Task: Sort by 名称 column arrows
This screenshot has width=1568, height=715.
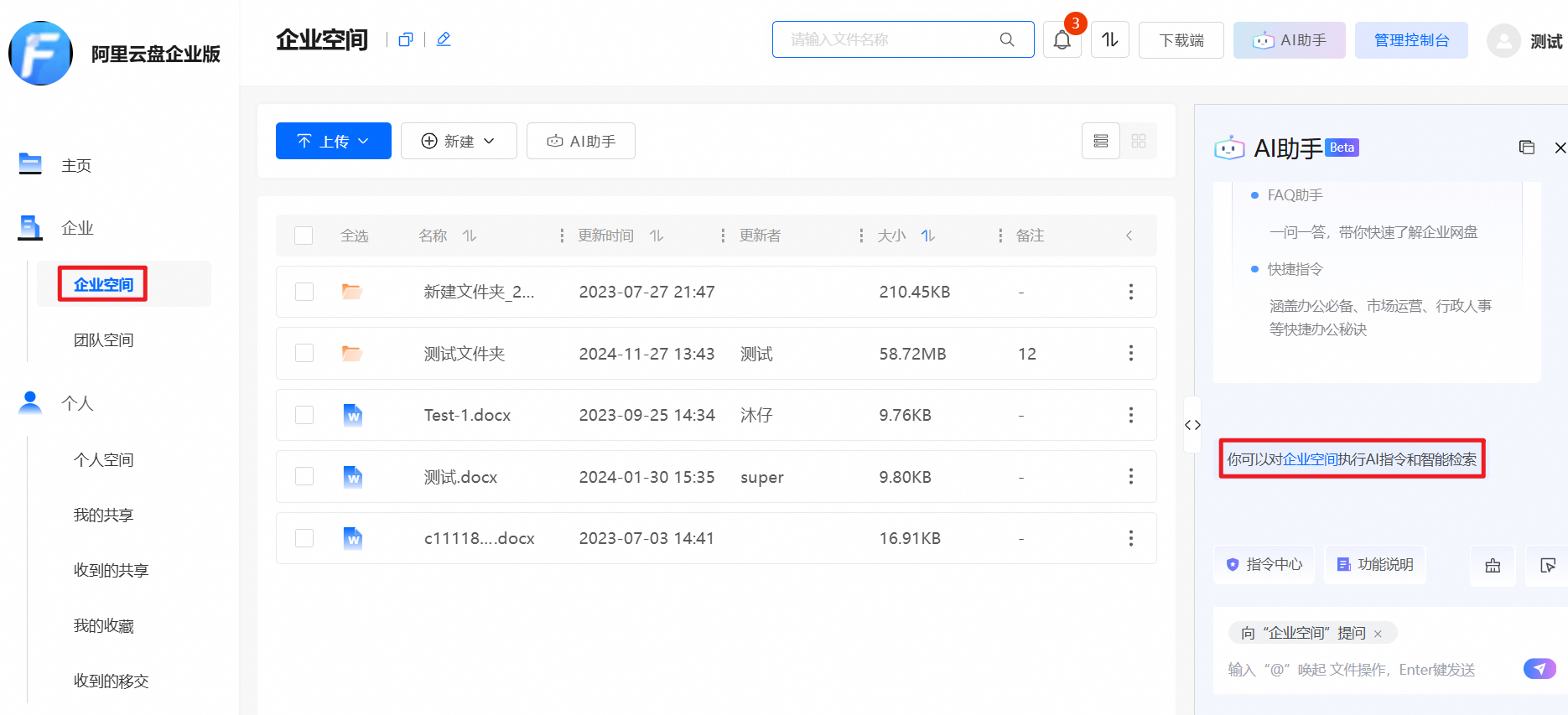Action: coord(470,236)
